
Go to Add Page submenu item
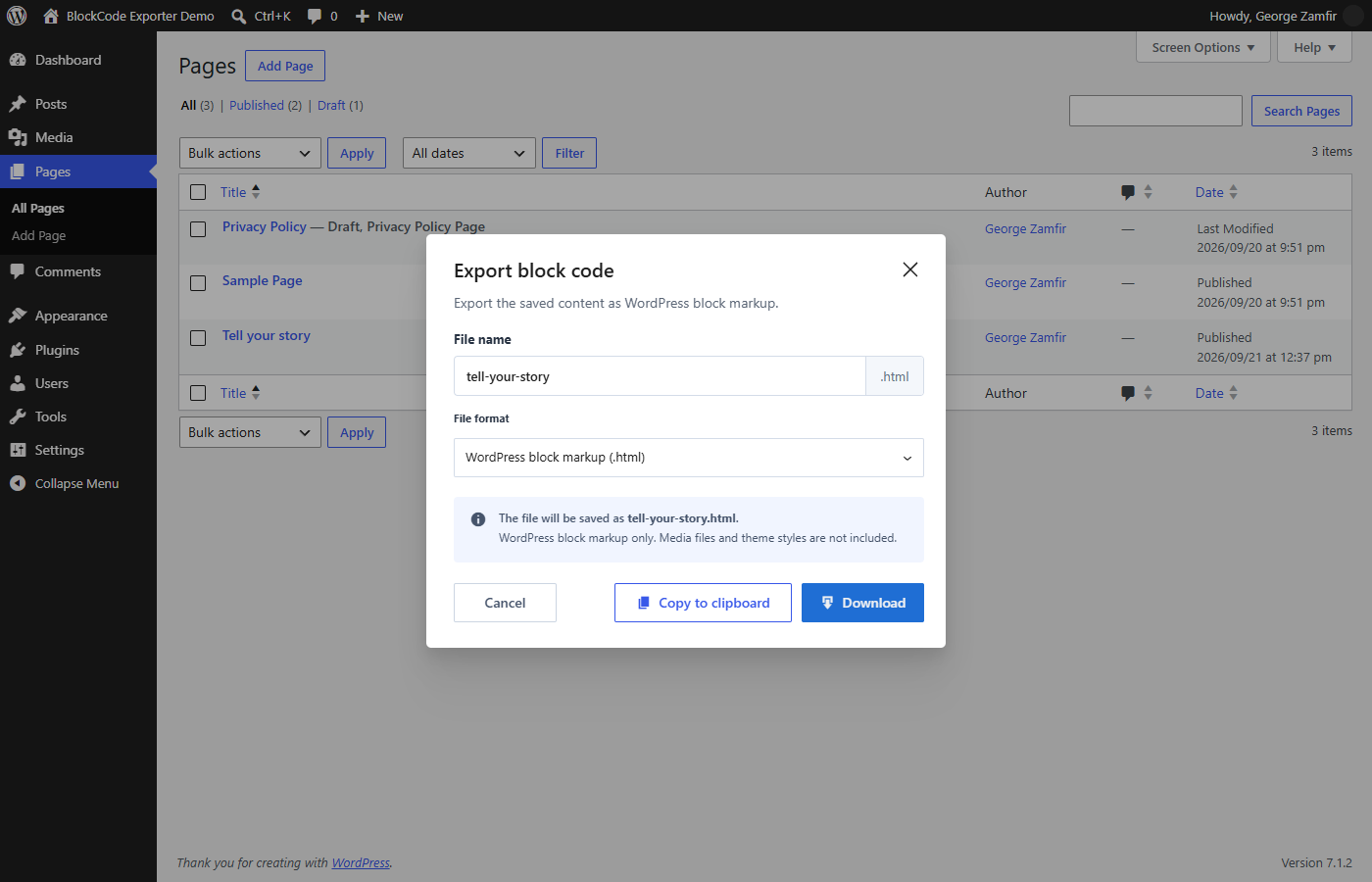click(39, 235)
